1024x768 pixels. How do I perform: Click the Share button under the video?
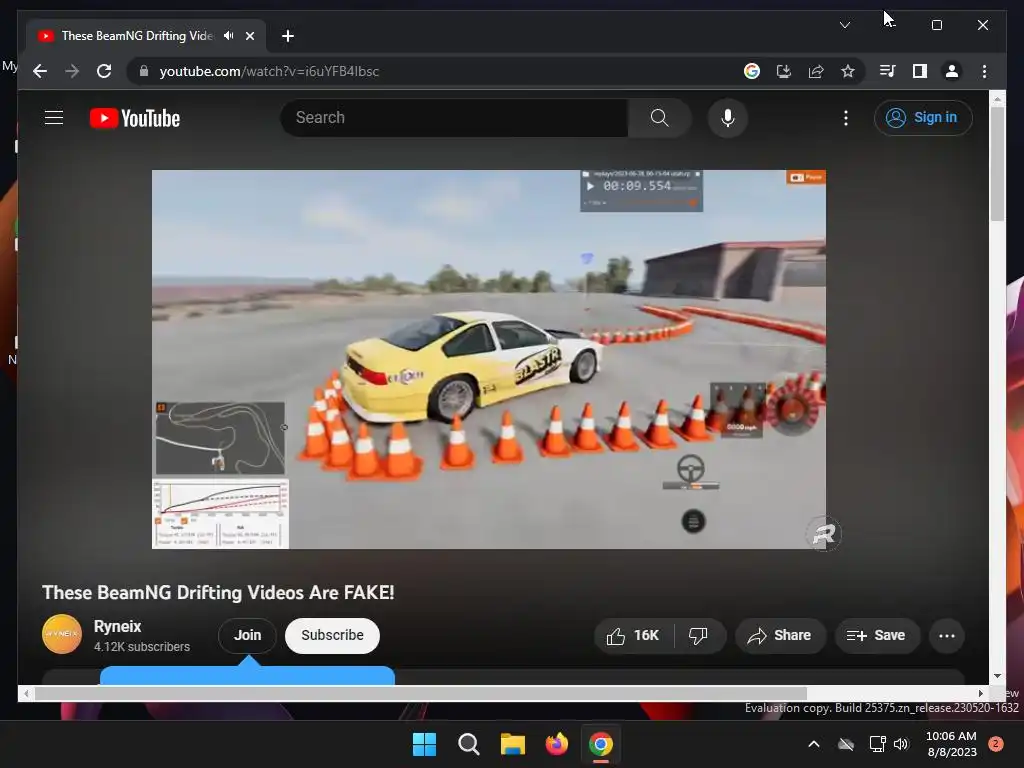coord(780,635)
